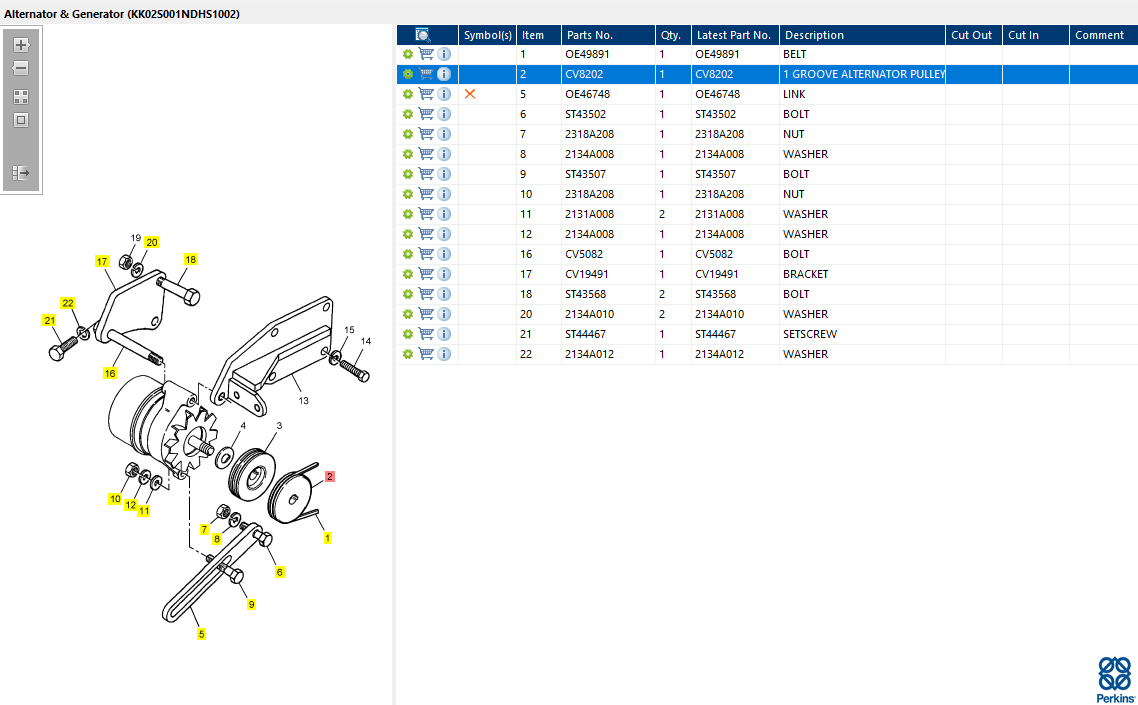This screenshot has width=1138, height=705.
Task: Show info for ST43568 bolt
Action: [444, 294]
